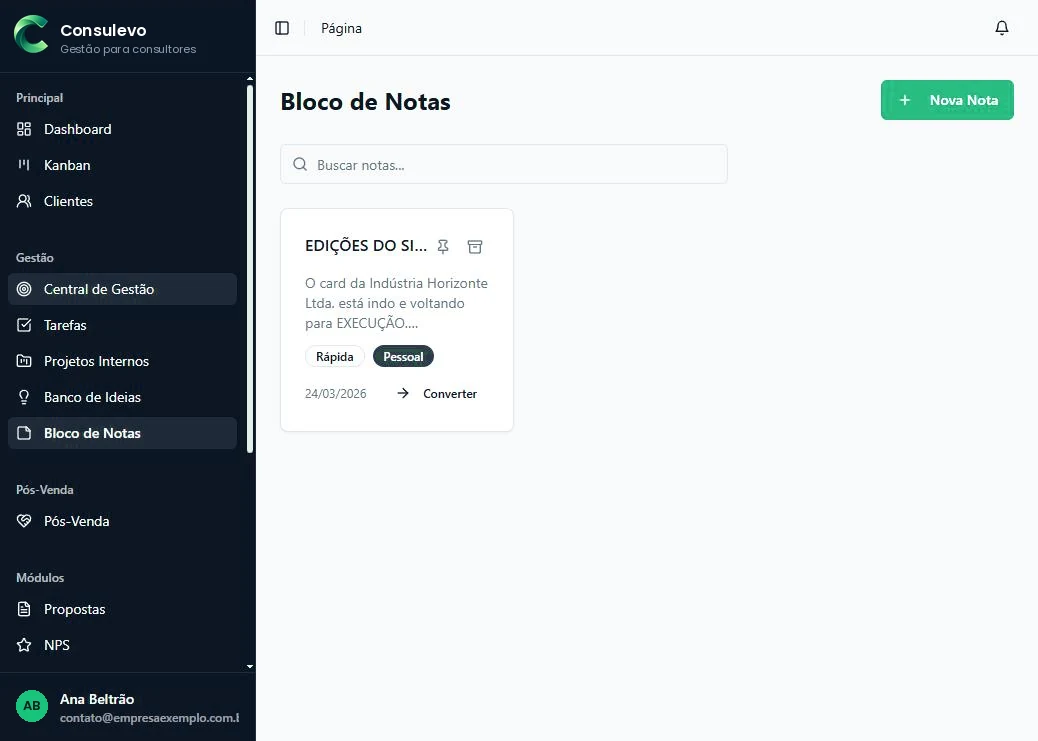Click the note date 24/03/2026
Viewport: 1038px width, 741px height.
pos(336,393)
